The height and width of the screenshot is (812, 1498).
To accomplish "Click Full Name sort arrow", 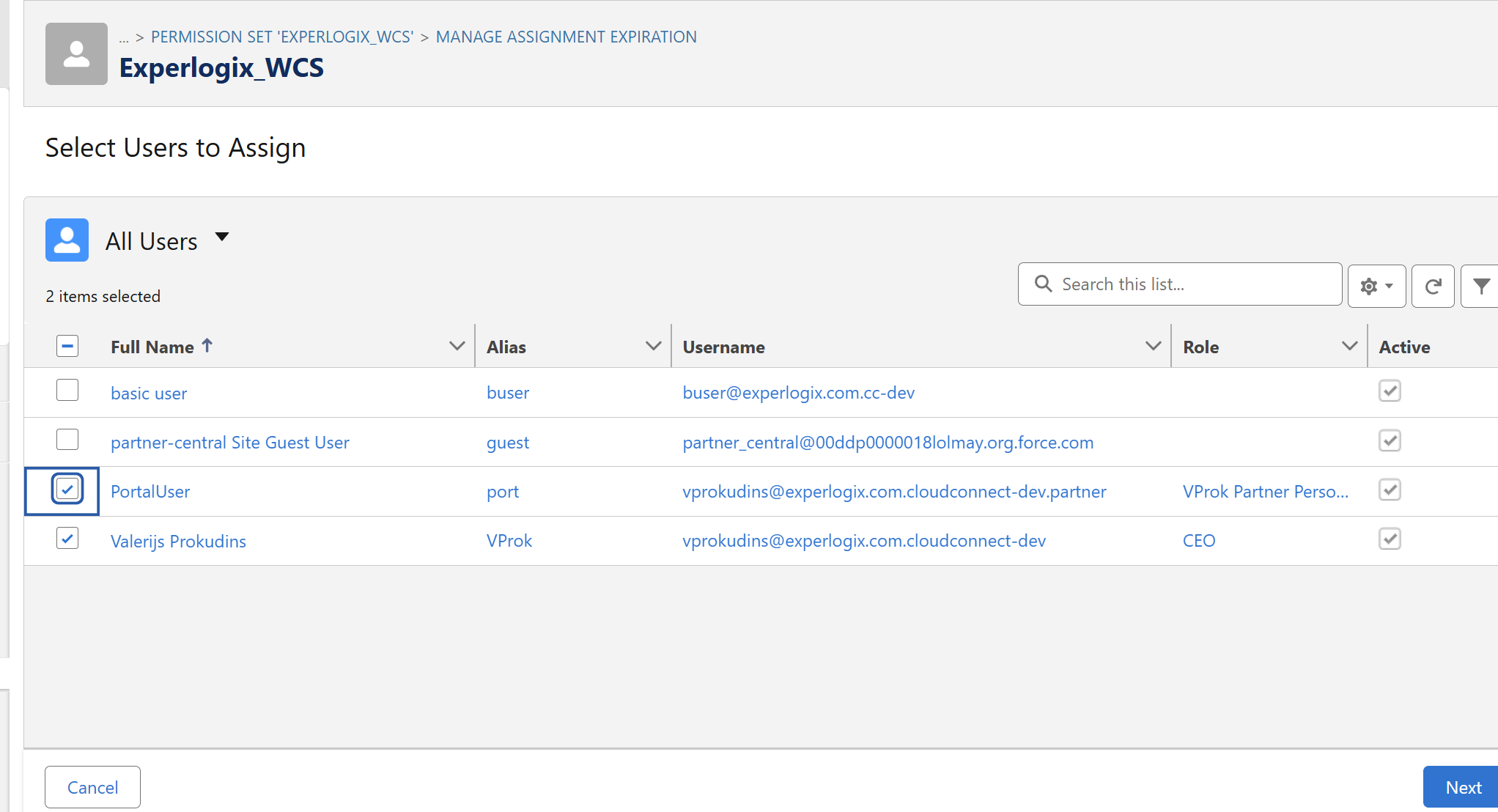I will tap(207, 345).
